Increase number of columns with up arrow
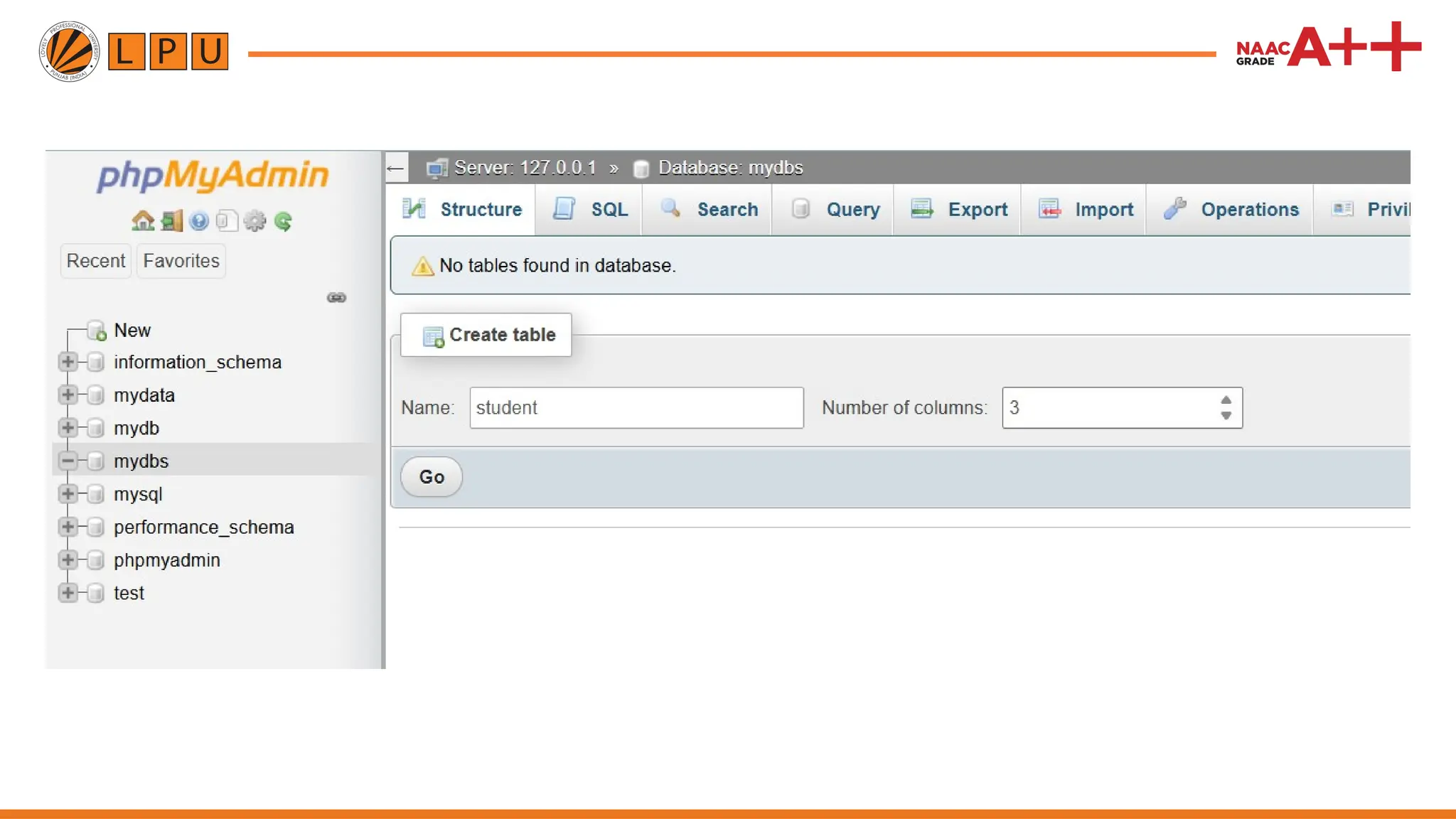 coord(1226,400)
